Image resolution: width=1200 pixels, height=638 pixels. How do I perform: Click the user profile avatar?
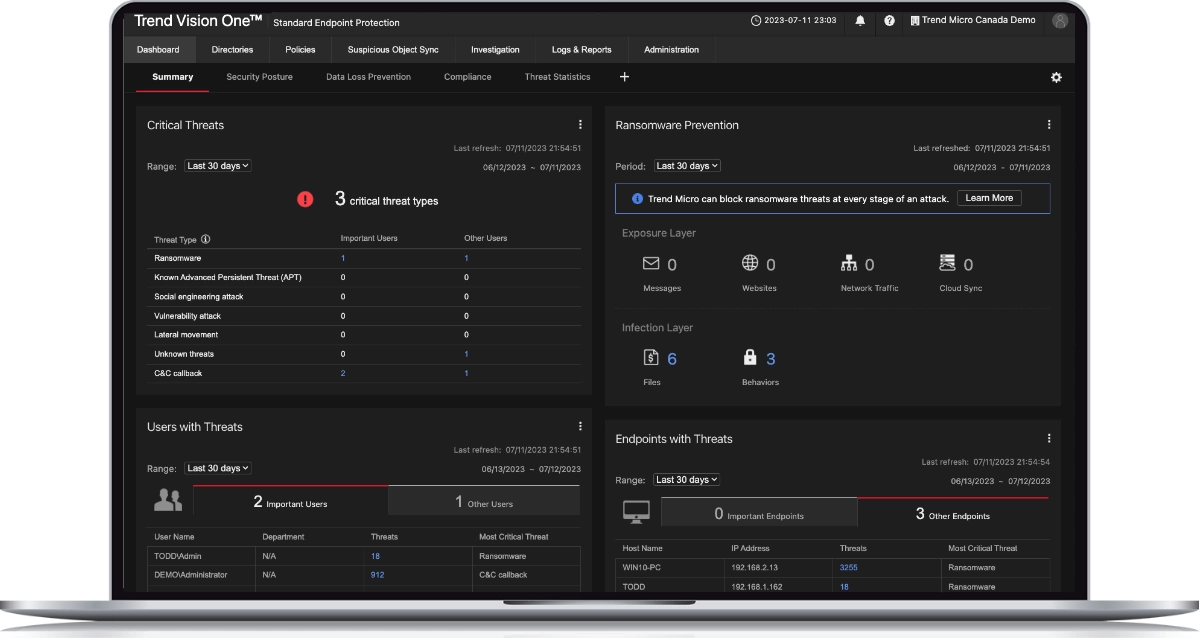coord(1059,21)
